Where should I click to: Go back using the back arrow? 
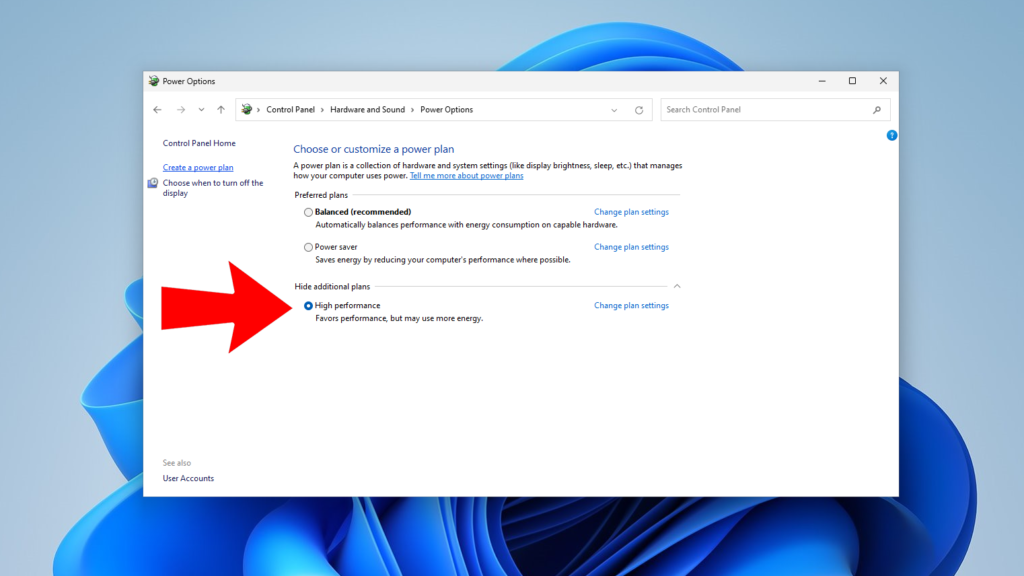tap(157, 110)
